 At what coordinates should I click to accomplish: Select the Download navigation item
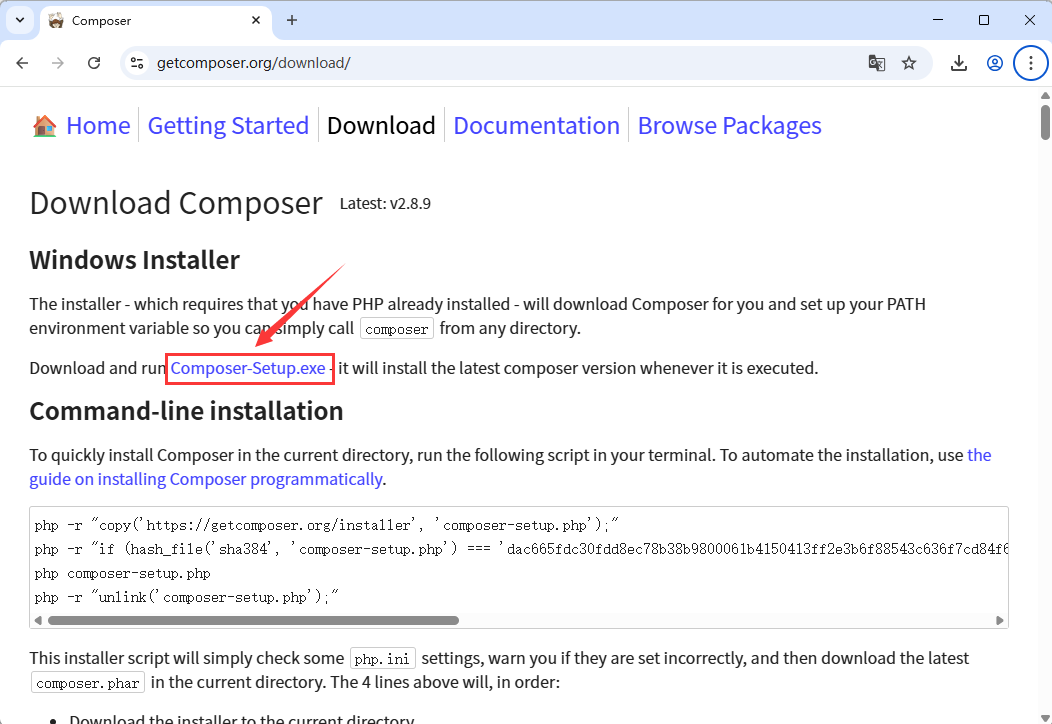click(x=381, y=125)
